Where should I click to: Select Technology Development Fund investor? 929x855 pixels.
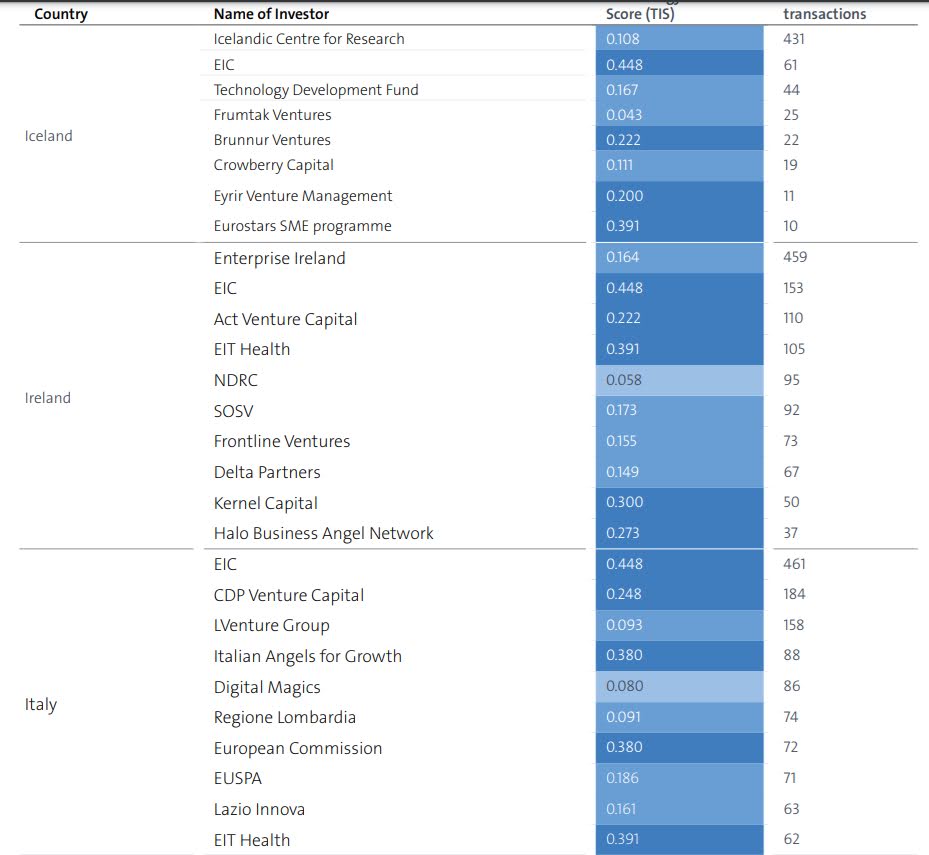click(x=316, y=90)
